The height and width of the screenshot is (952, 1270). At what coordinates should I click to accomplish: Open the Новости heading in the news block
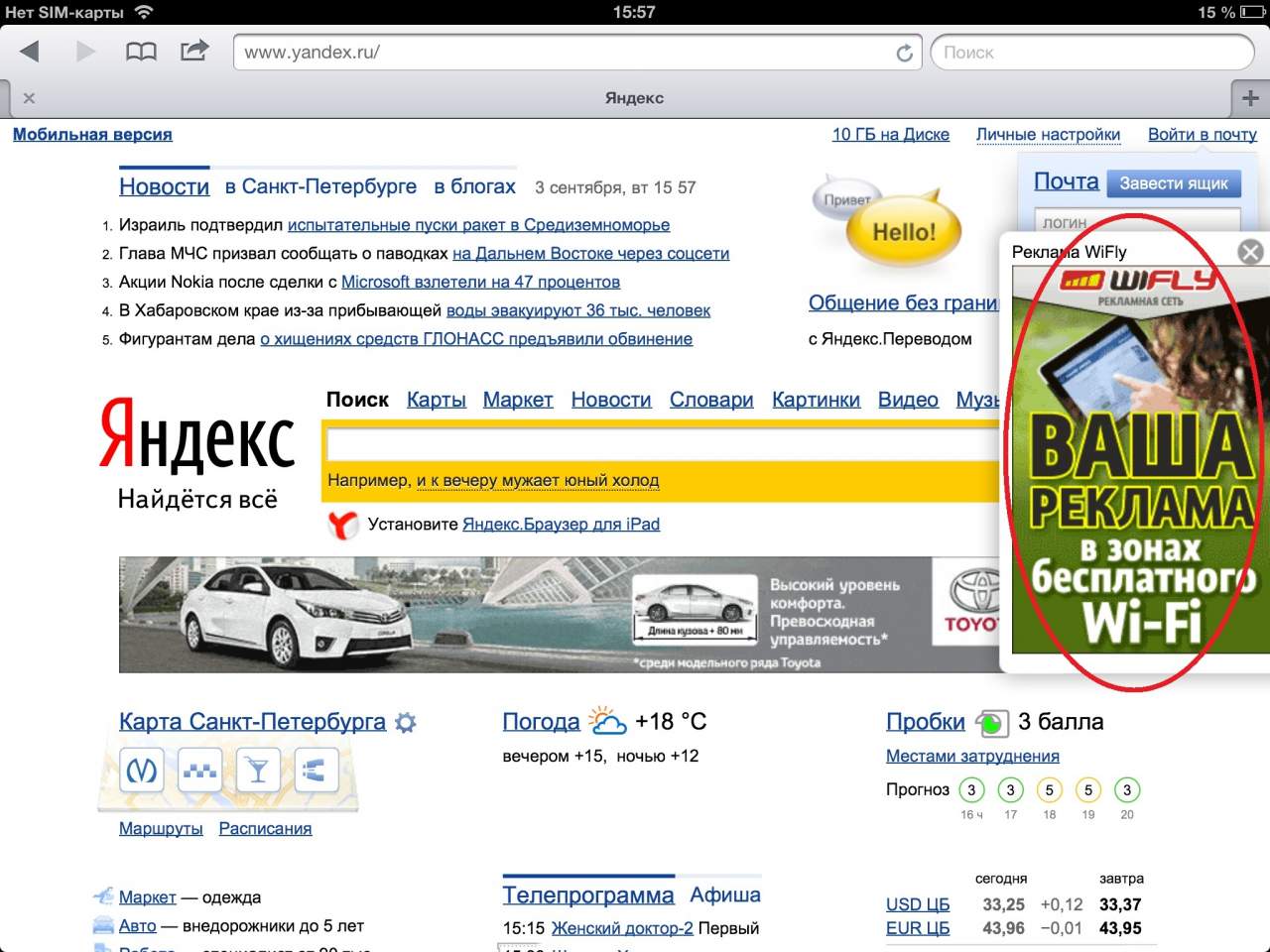(x=164, y=186)
